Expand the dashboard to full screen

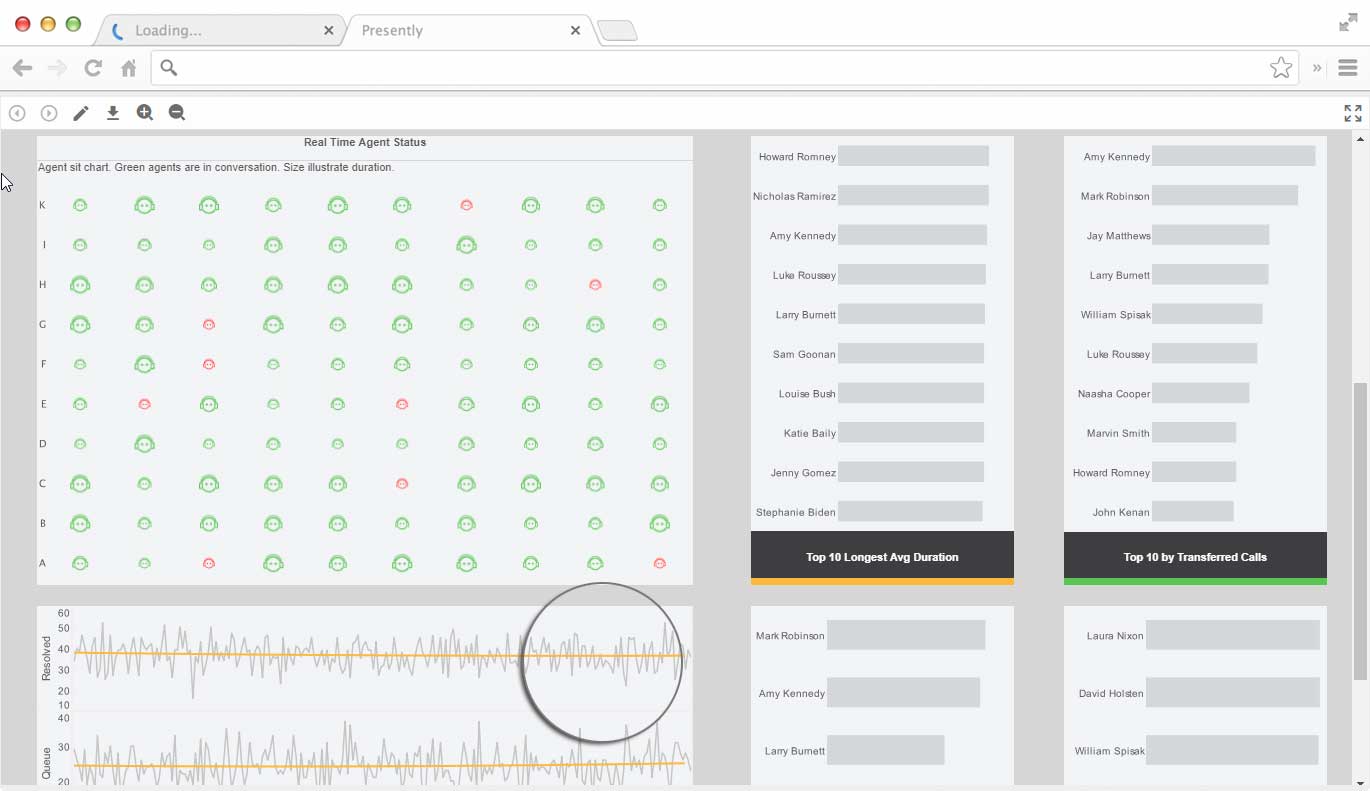pyautogui.click(x=1352, y=113)
